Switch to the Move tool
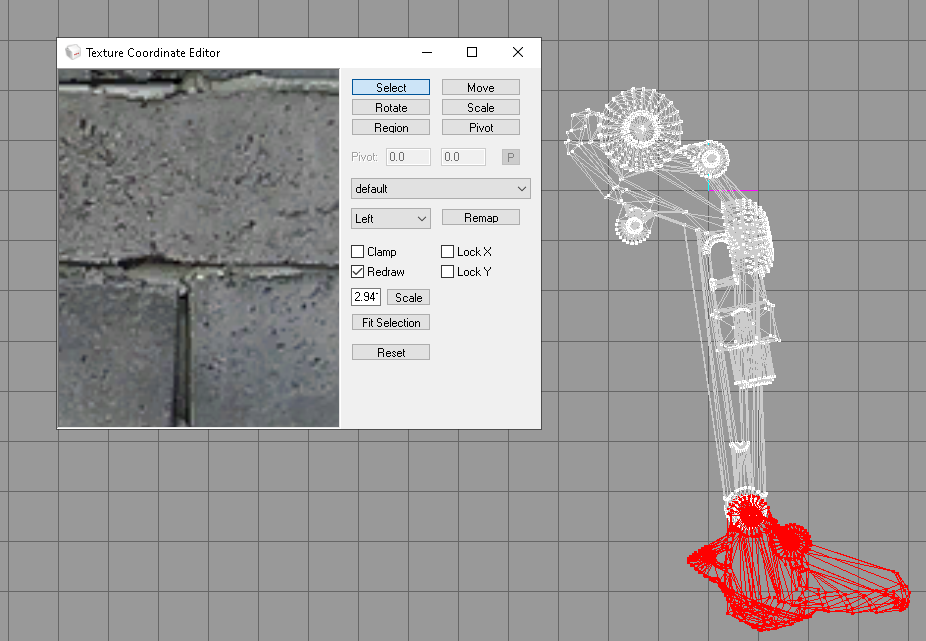Screen dimensions: 926x641 481,88
